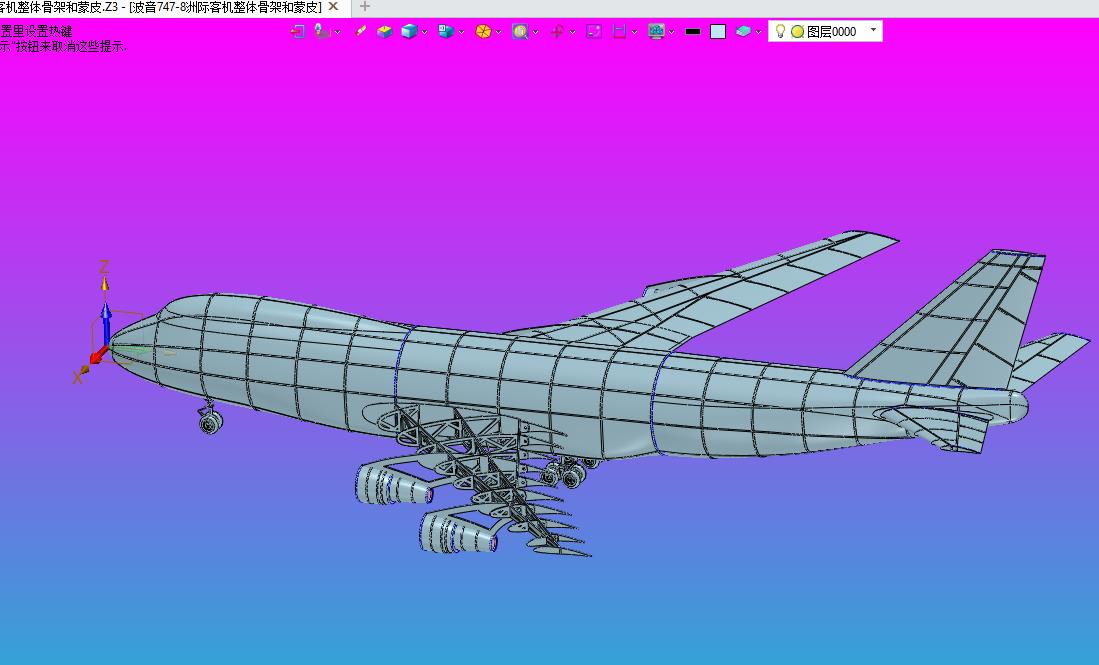Click the purple square sketch icon

tap(594, 32)
